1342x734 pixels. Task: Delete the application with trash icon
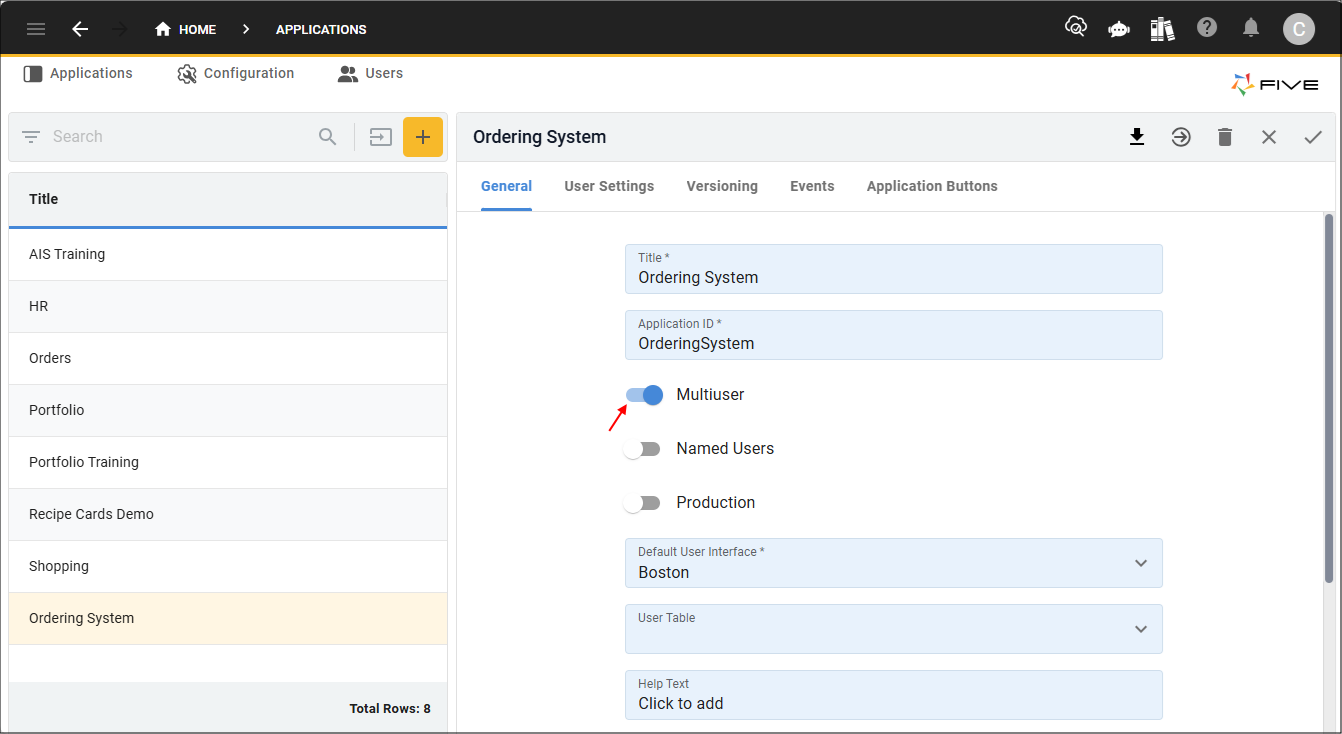tap(1225, 137)
